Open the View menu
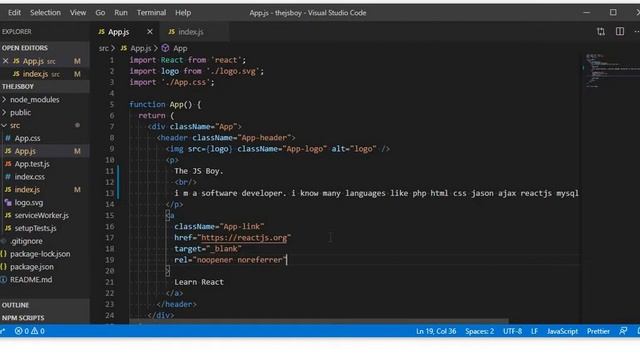Image resolution: width=640 pixels, height=360 pixels. 78,13
